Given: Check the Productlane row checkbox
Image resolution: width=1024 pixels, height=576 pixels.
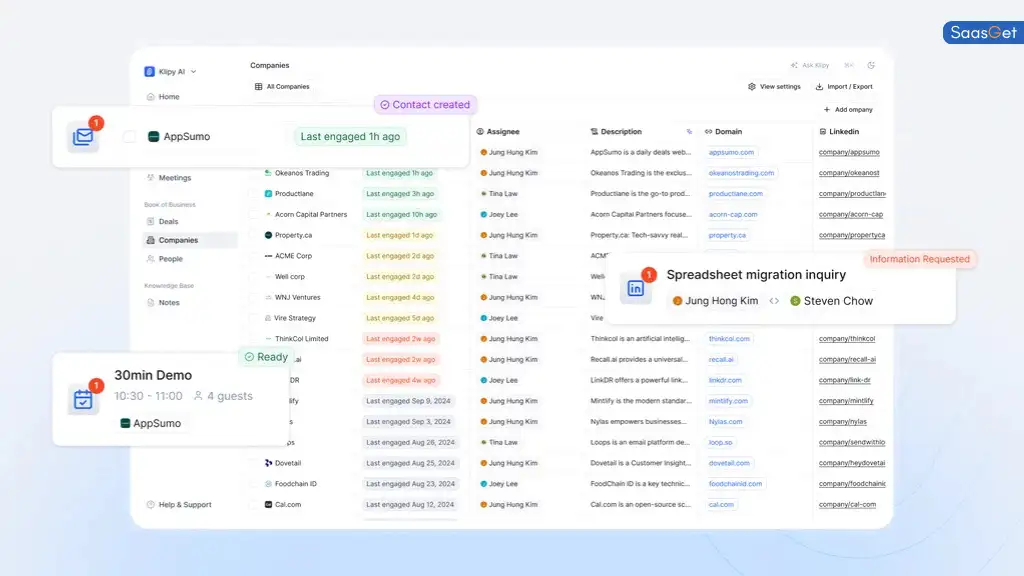Looking at the screenshot, I should click(x=253, y=194).
